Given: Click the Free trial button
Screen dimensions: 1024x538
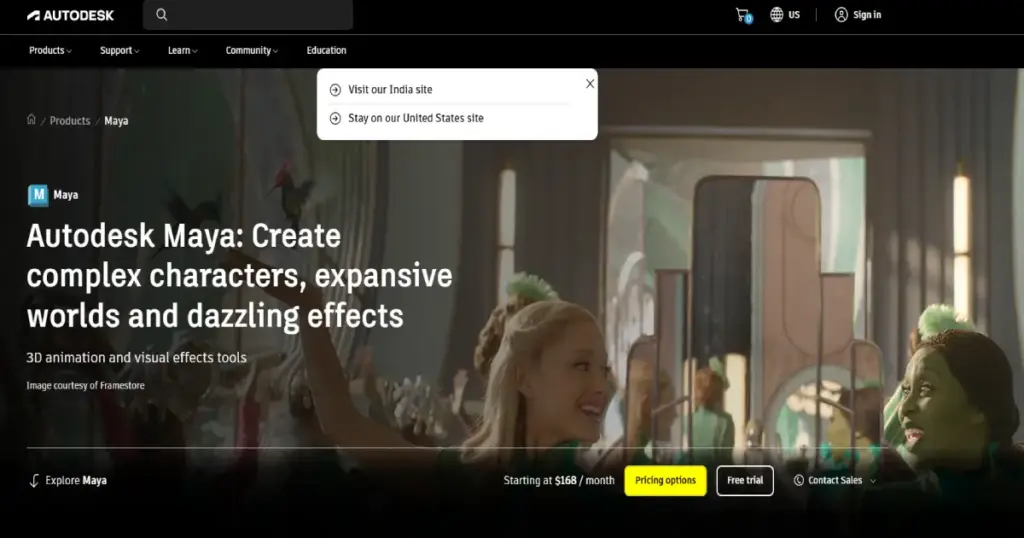Looking at the screenshot, I should 745,481.
